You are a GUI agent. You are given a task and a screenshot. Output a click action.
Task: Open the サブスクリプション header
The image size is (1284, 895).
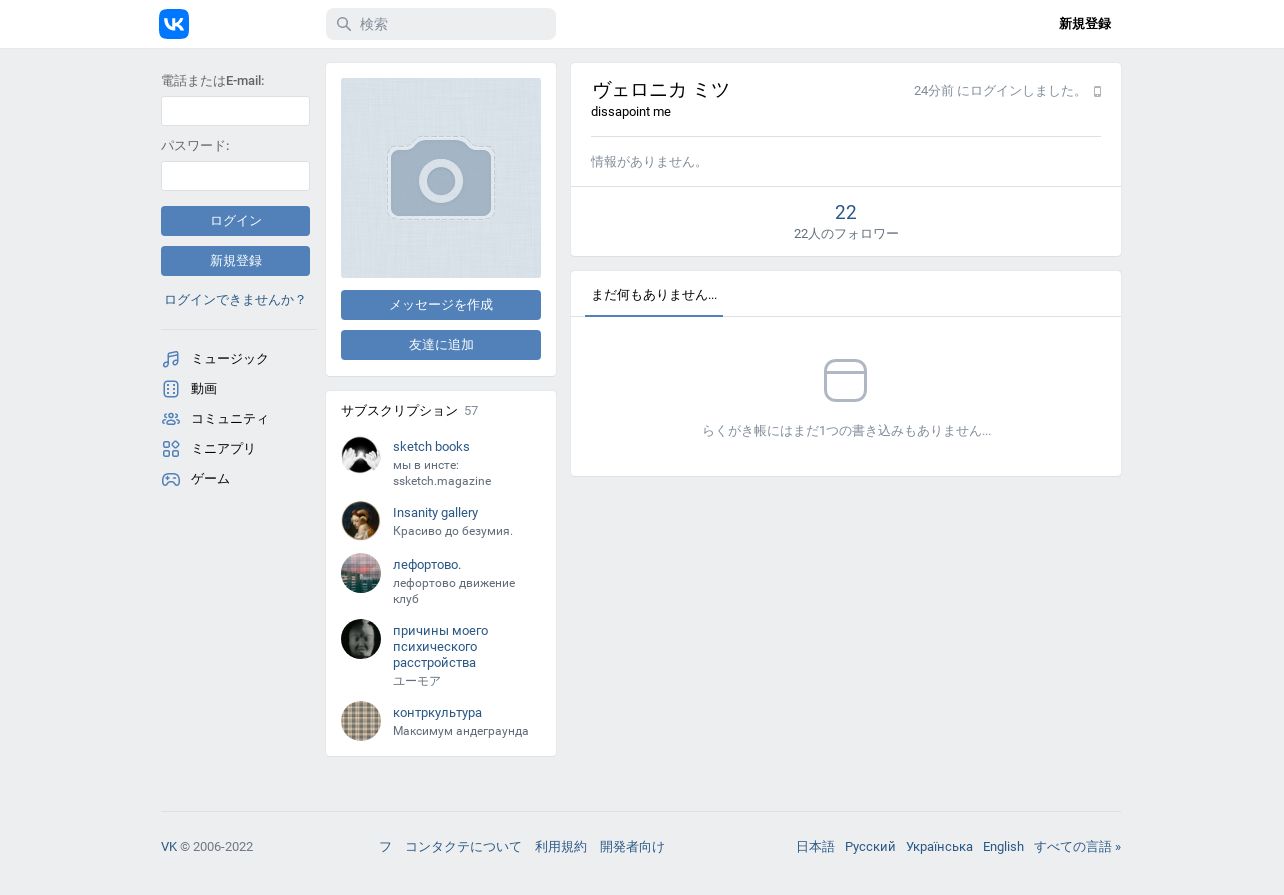399,411
